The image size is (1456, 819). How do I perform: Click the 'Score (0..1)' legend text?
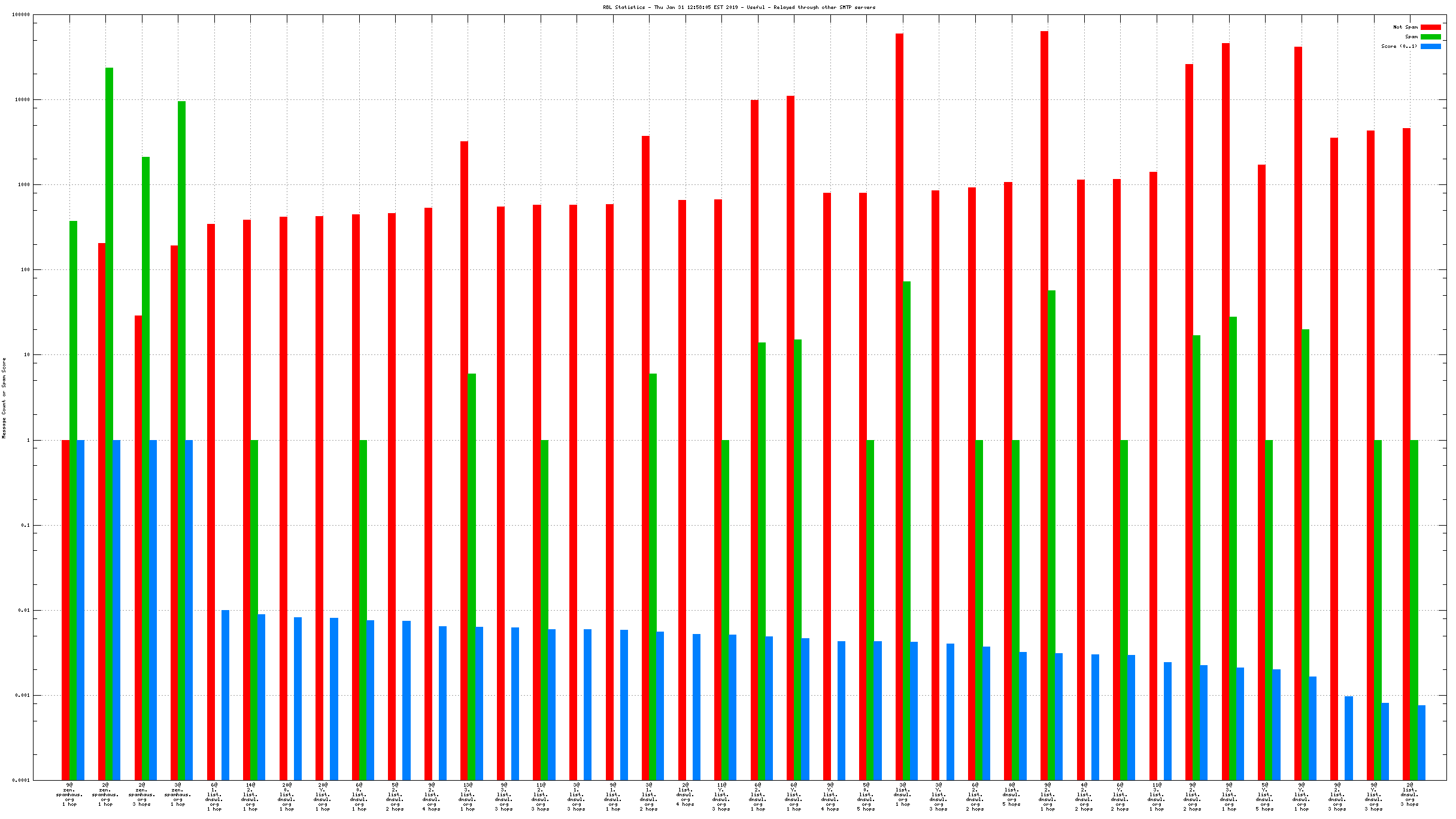click(1399, 46)
